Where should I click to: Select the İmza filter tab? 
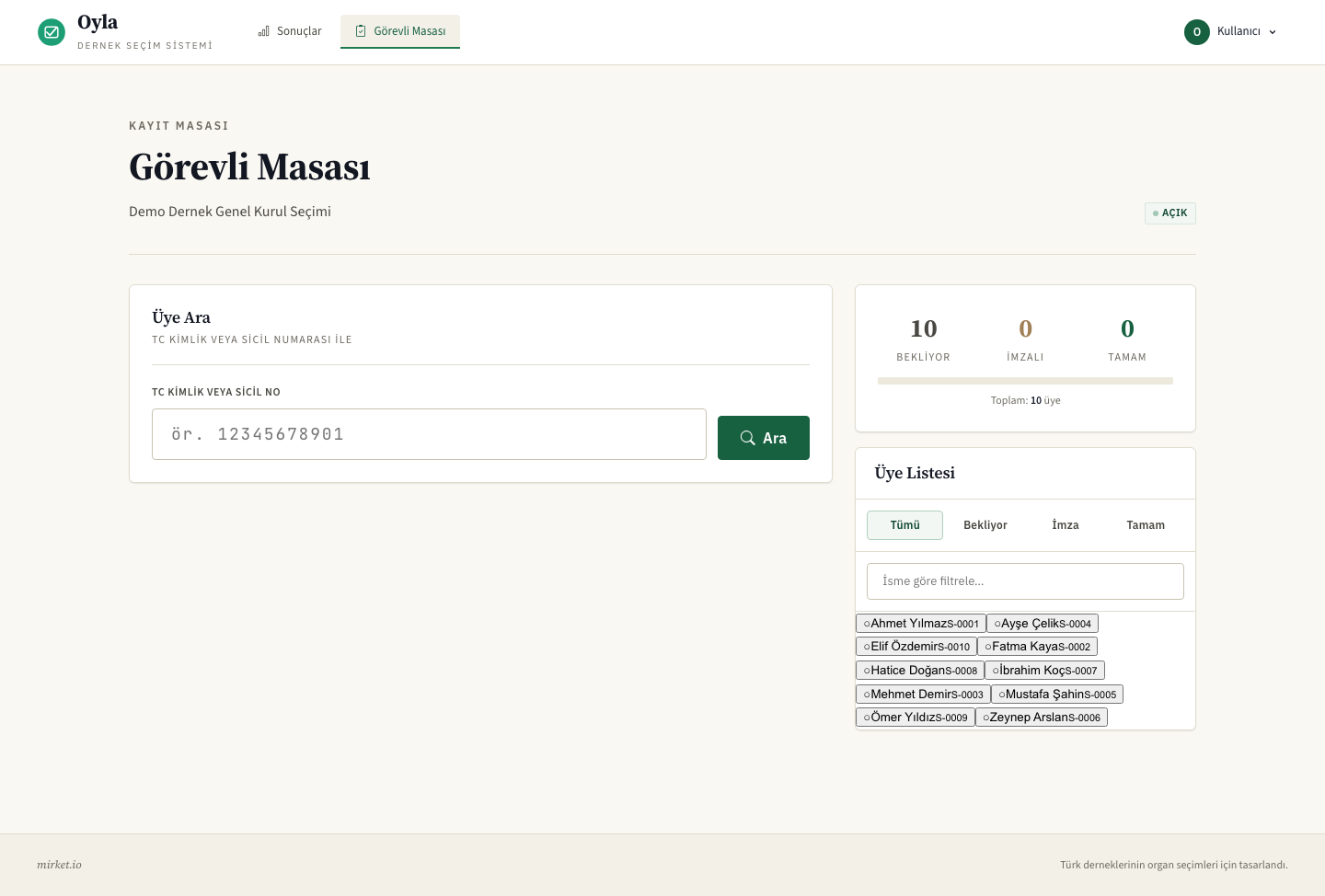coord(1066,525)
